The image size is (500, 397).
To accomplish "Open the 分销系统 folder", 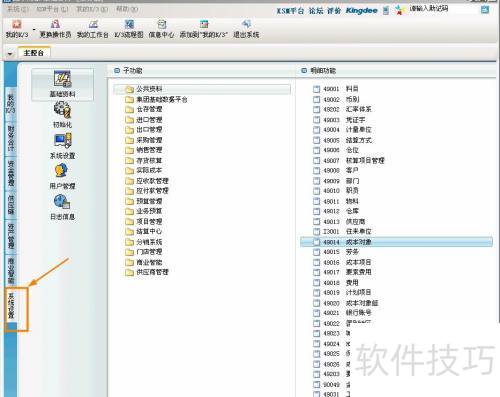I will (144, 242).
